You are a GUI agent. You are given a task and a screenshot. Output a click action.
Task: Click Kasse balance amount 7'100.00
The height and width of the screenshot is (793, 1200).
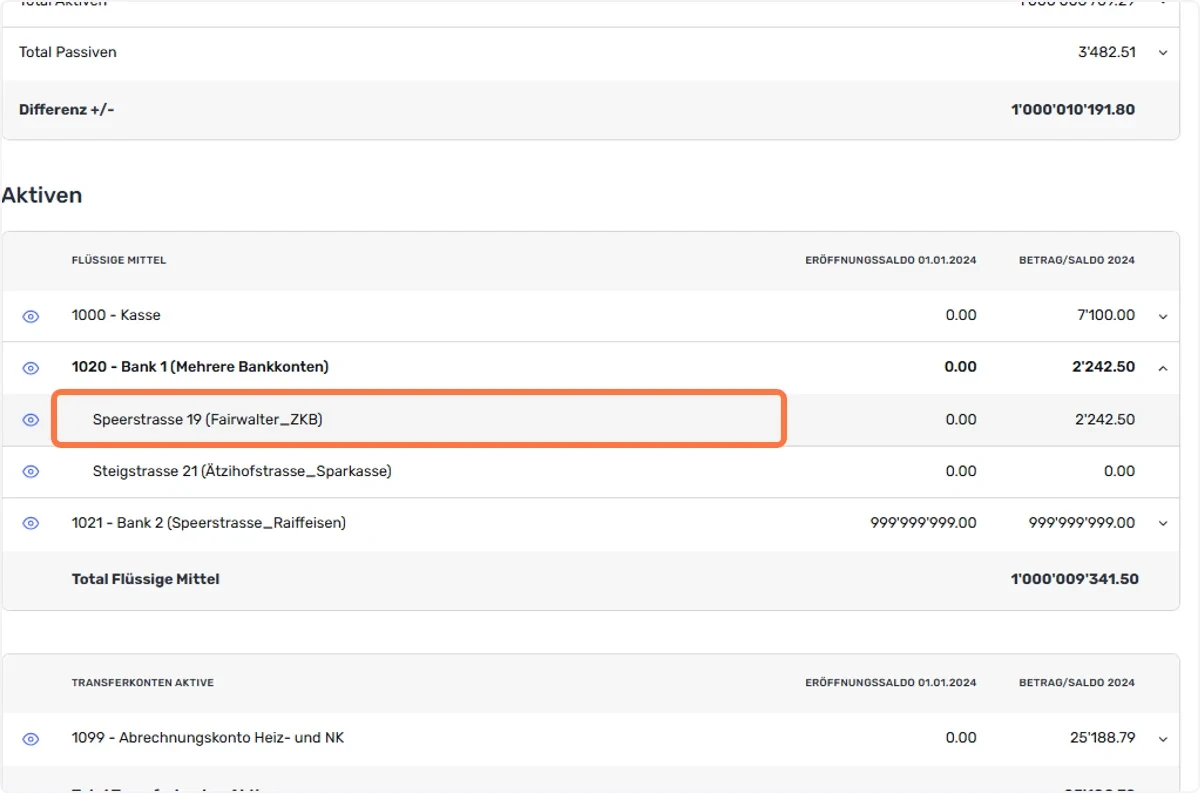point(1105,315)
